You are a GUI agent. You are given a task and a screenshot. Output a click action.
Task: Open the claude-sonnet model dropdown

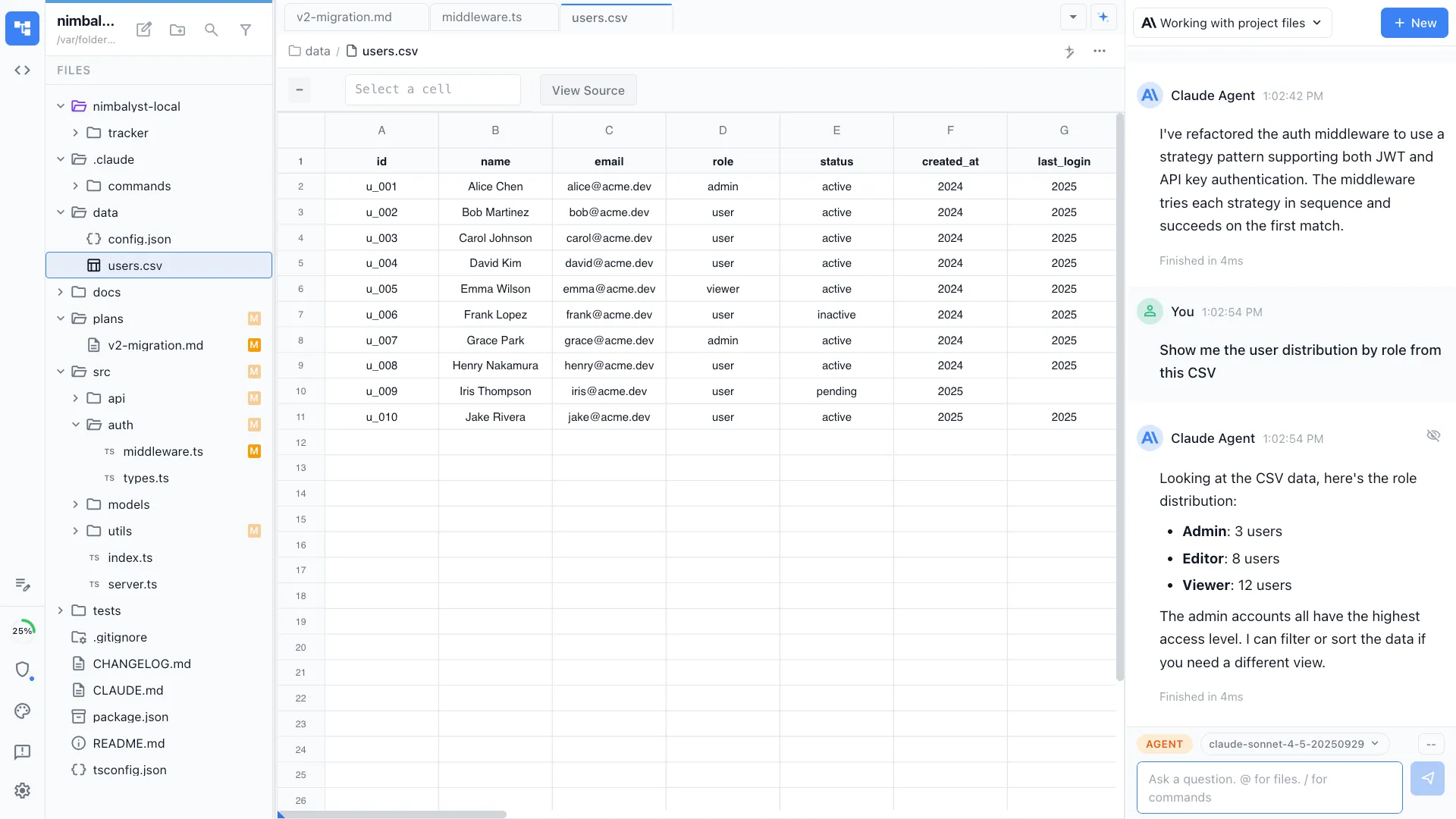(1294, 744)
